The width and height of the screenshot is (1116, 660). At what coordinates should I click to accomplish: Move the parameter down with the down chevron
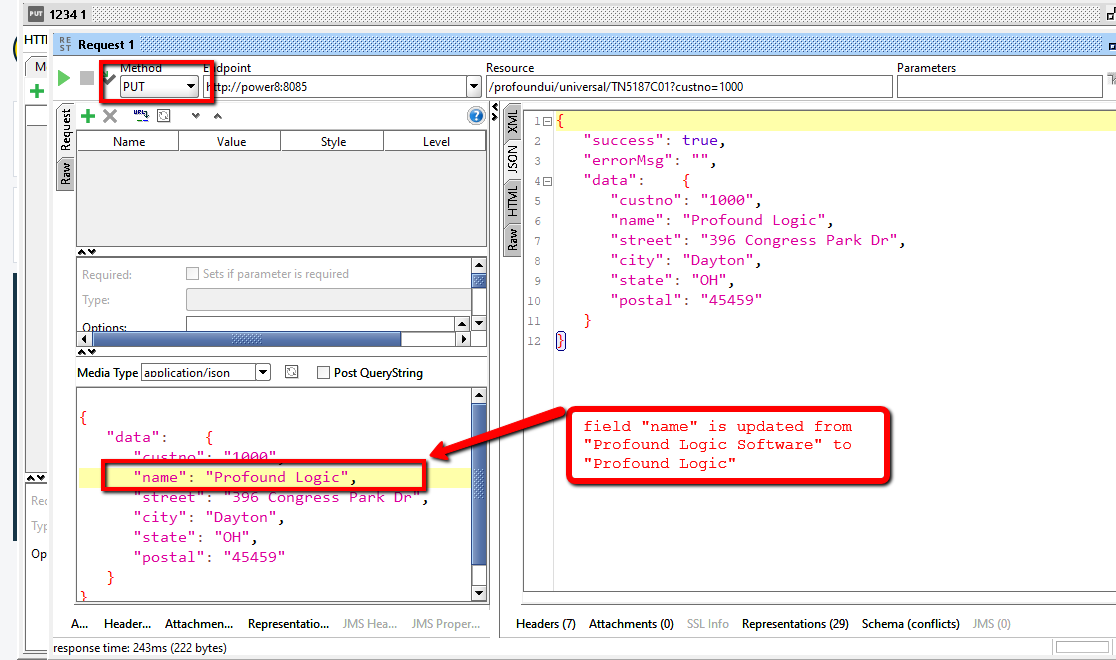196,116
